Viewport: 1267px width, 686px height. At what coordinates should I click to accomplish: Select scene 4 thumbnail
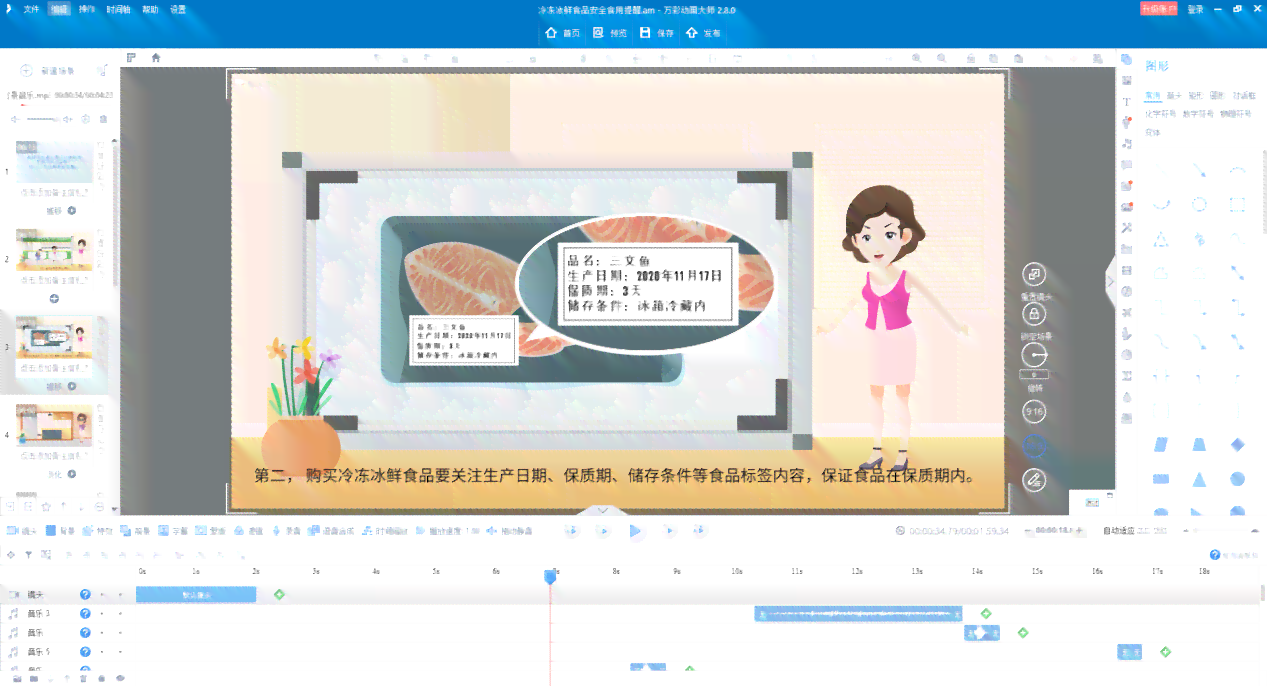(x=54, y=426)
